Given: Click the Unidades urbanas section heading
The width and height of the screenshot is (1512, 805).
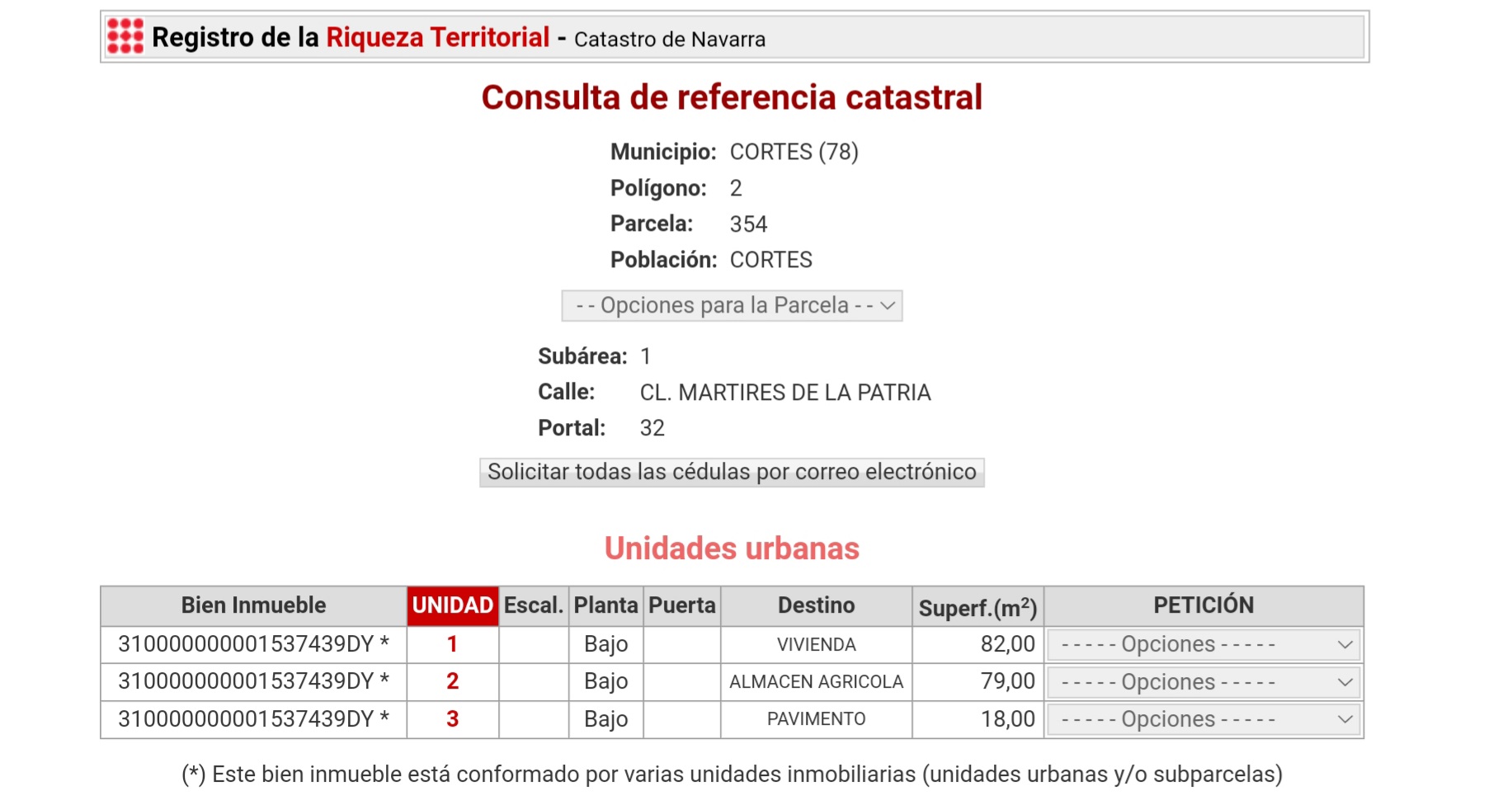Looking at the screenshot, I should [x=732, y=548].
